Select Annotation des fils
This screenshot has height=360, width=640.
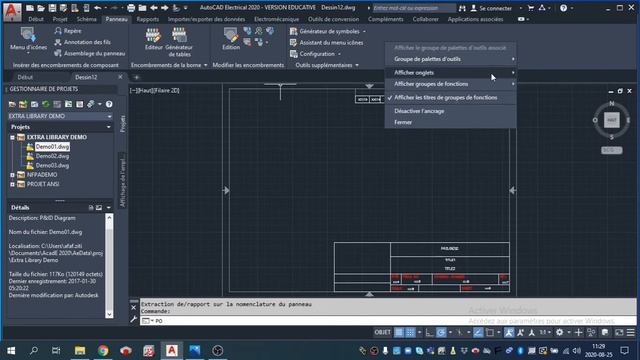pos(82,42)
